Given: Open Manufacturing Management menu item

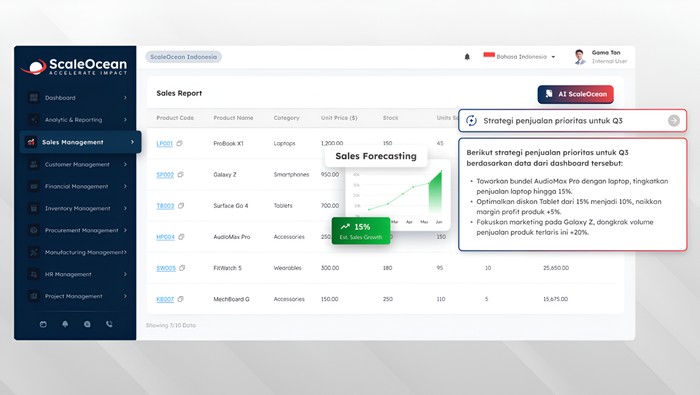Looking at the screenshot, I should tap(78, 252).
